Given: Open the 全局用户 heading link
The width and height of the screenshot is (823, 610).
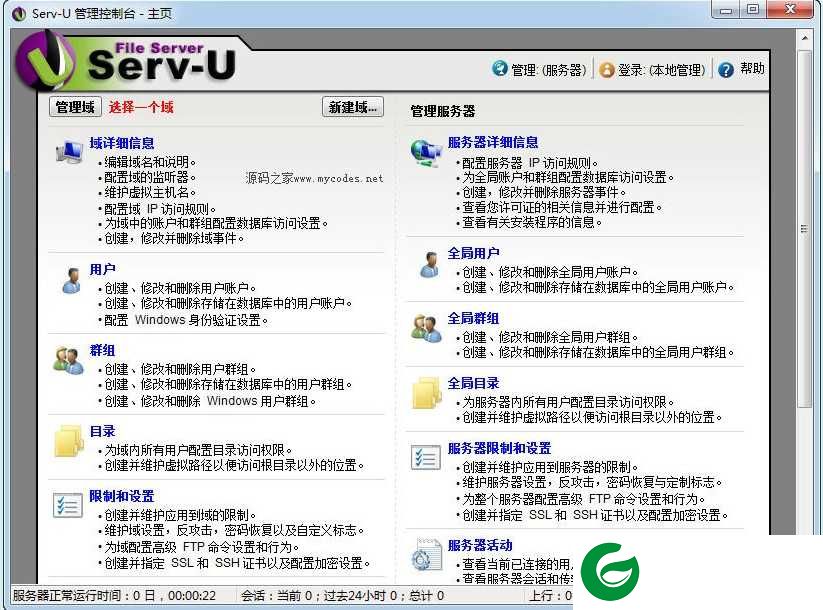Looking at the screenshot, I should point(473,253).
